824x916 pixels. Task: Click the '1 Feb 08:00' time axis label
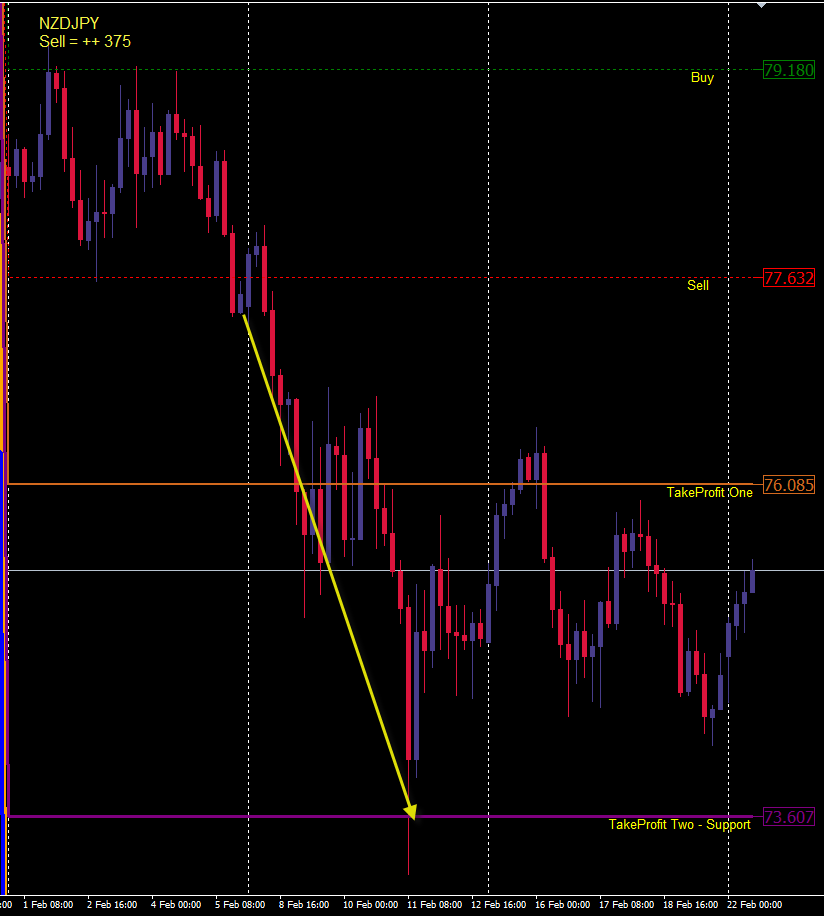click(48, 904)
